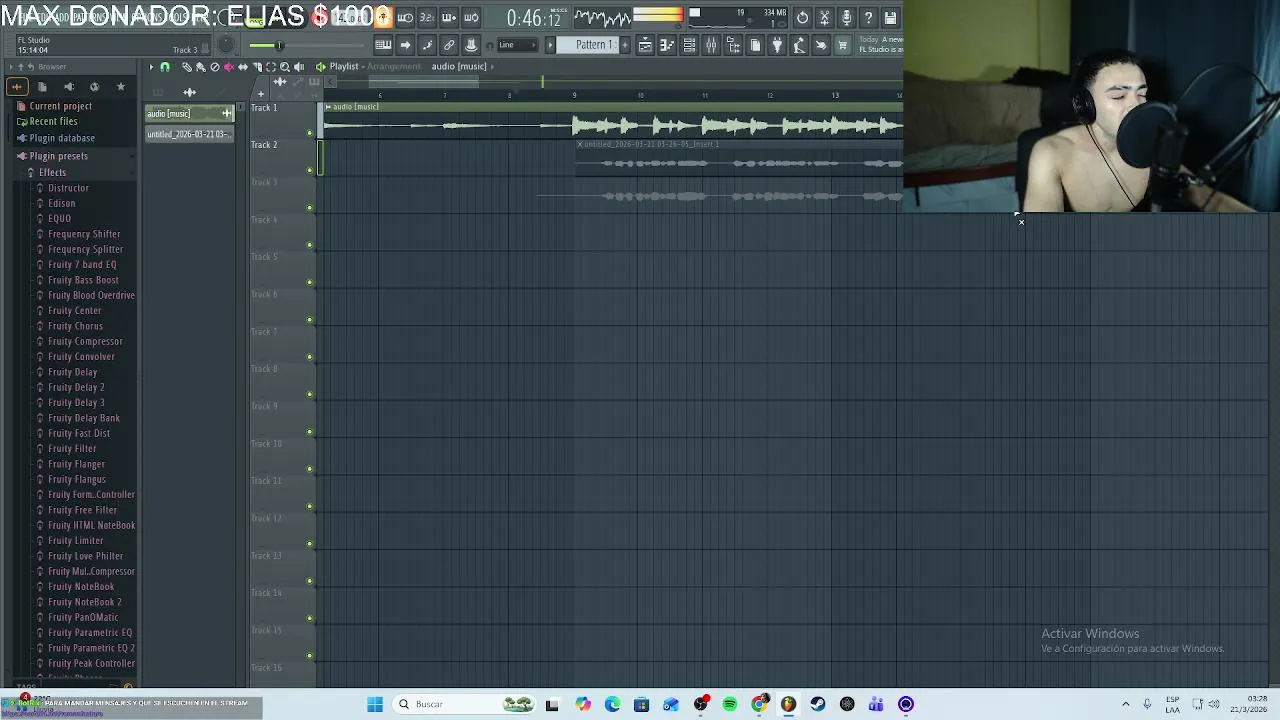Viewport: 1280px width, 720px height.
Task: Select Fruity Limiter preset in browser
Action: click(x=76, y=541)
